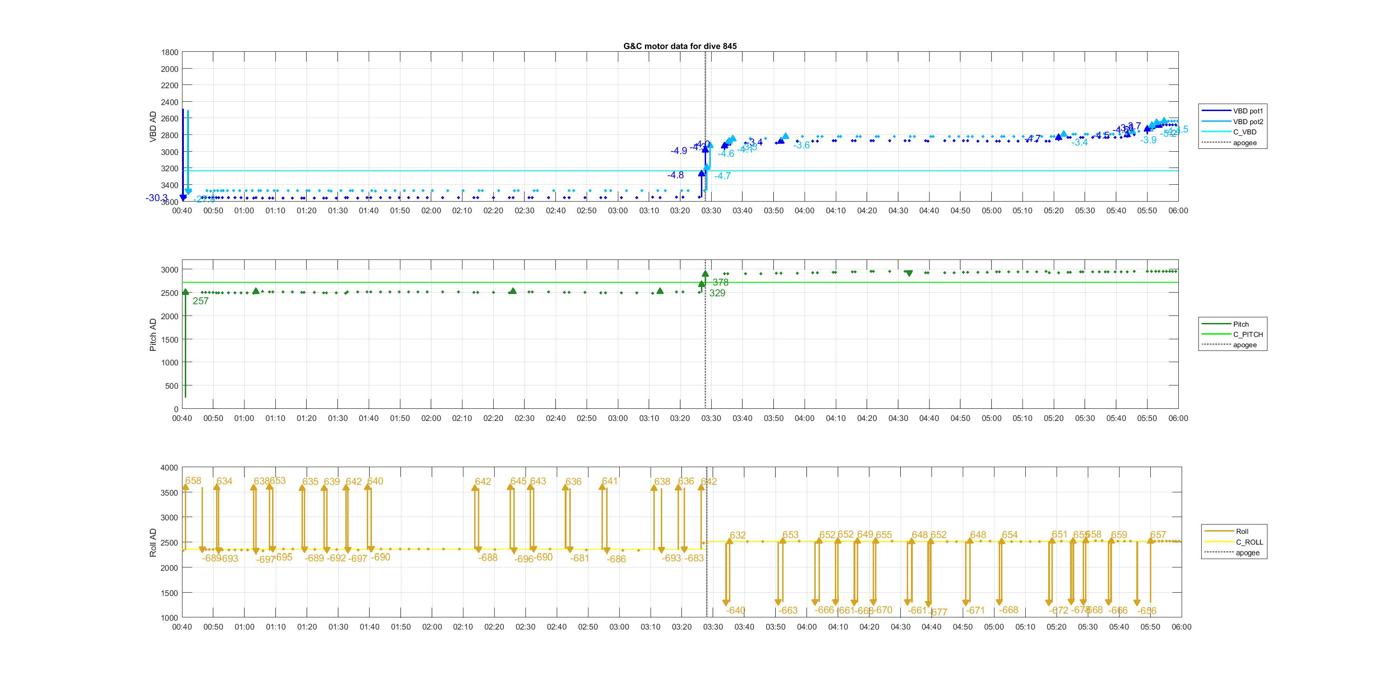
Task: Click the '2400' tick on VBD axis
Action: (170, 102)
